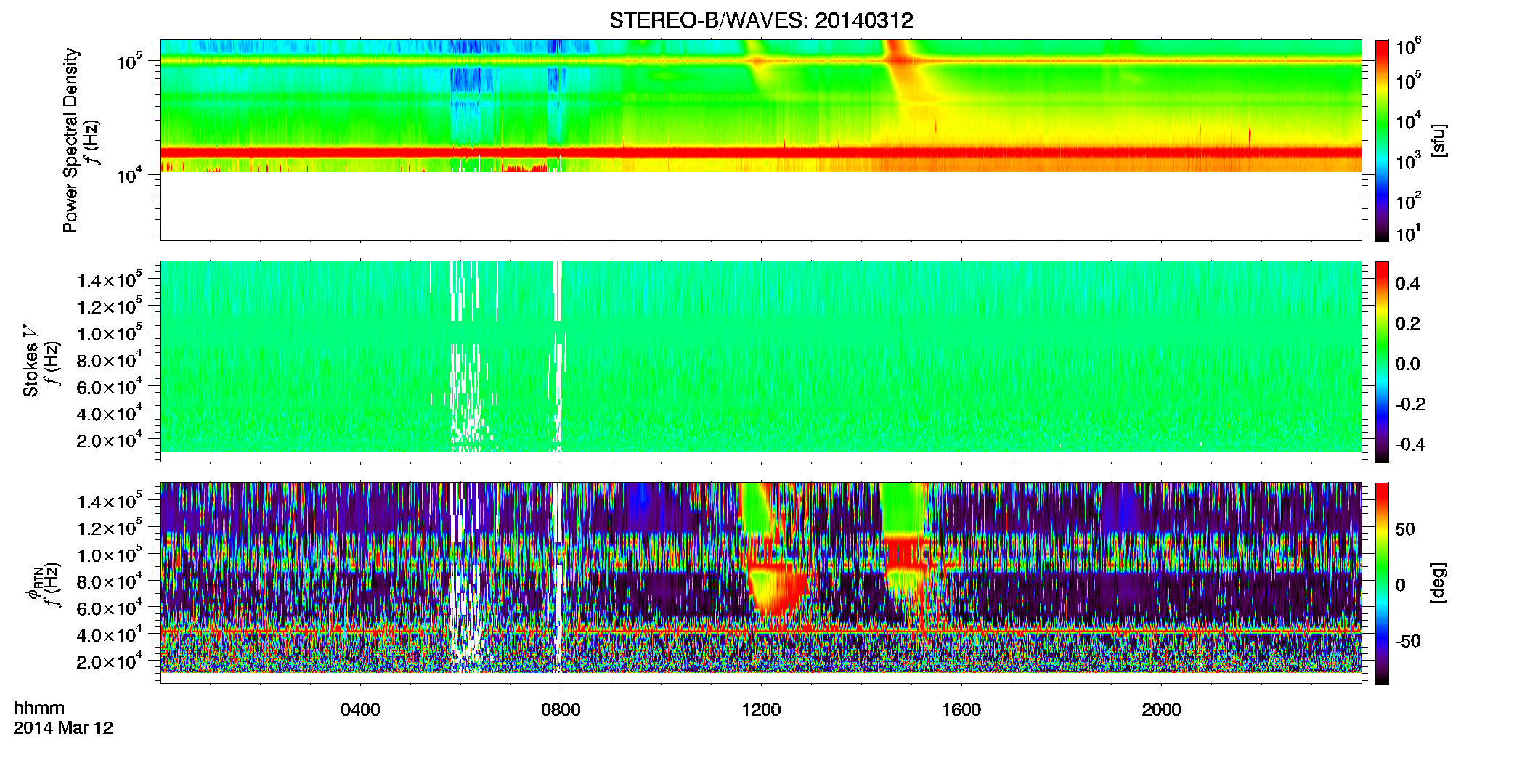1522x784 pixels.
Task: Click the Stokes V axis label
Action: click(x=30, y=360)
